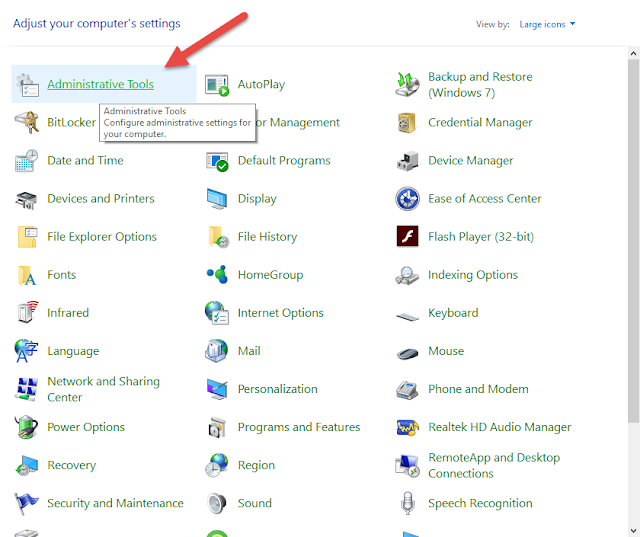
Task: Click the Infrared icon
Action: (28, 313)
